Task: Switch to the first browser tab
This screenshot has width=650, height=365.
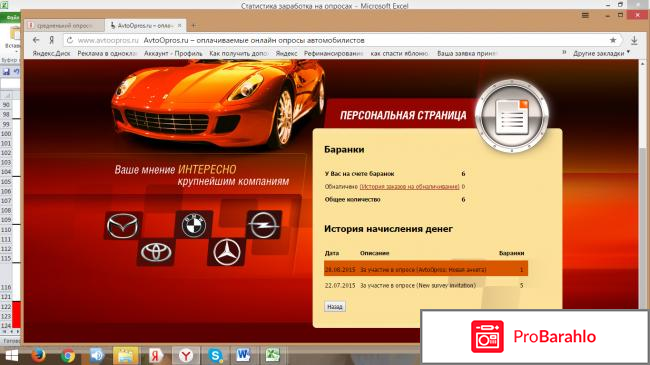Action: point(64,25)
